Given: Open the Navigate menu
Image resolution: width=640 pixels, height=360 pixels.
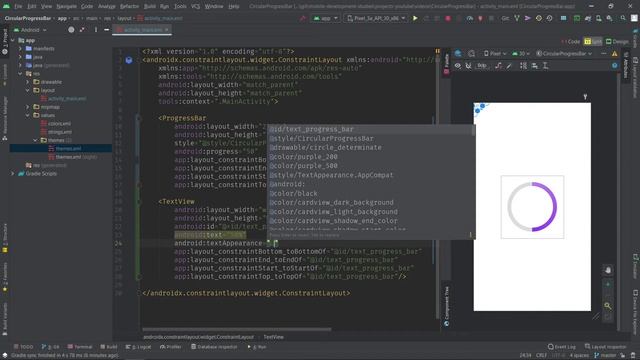Looking at the screenshot, I should coord(66,6).
